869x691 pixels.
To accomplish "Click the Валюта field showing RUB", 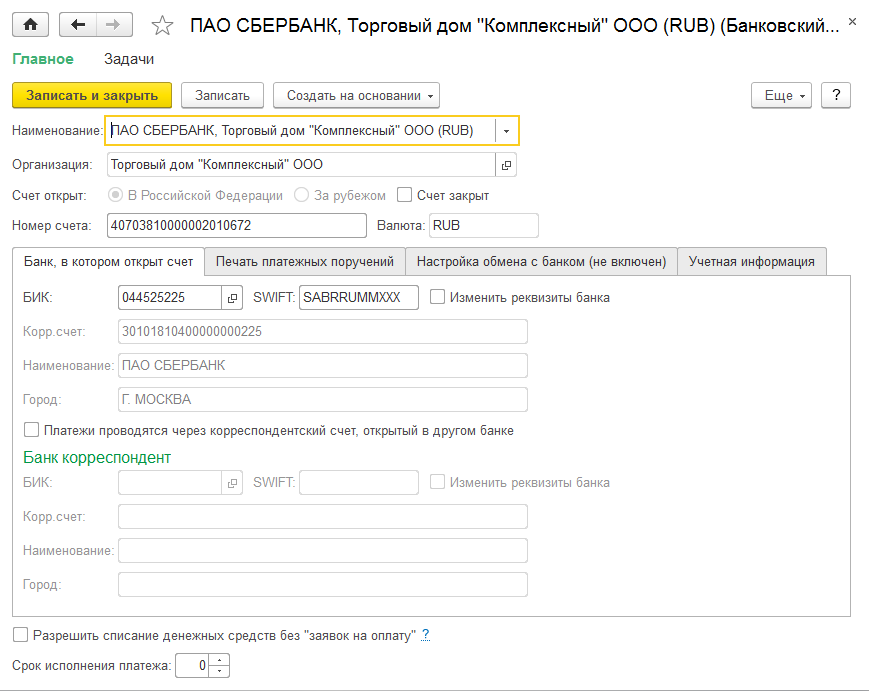I will [483, 226].
